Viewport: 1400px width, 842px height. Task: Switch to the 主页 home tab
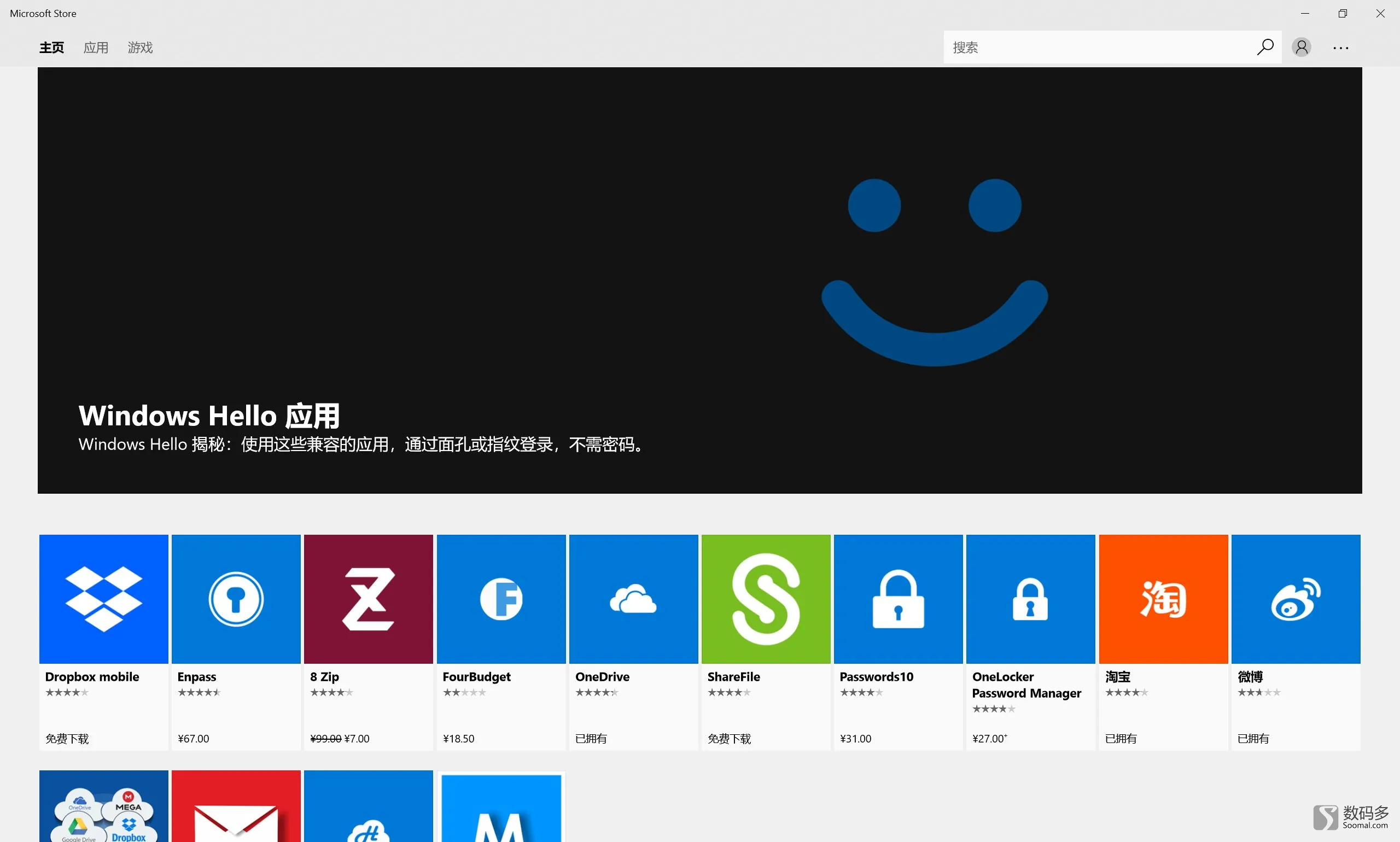(51, 48)
